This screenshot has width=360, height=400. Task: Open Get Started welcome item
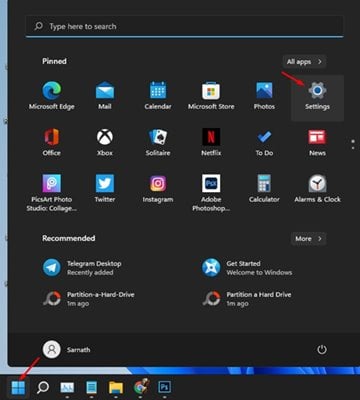(247, 268)
